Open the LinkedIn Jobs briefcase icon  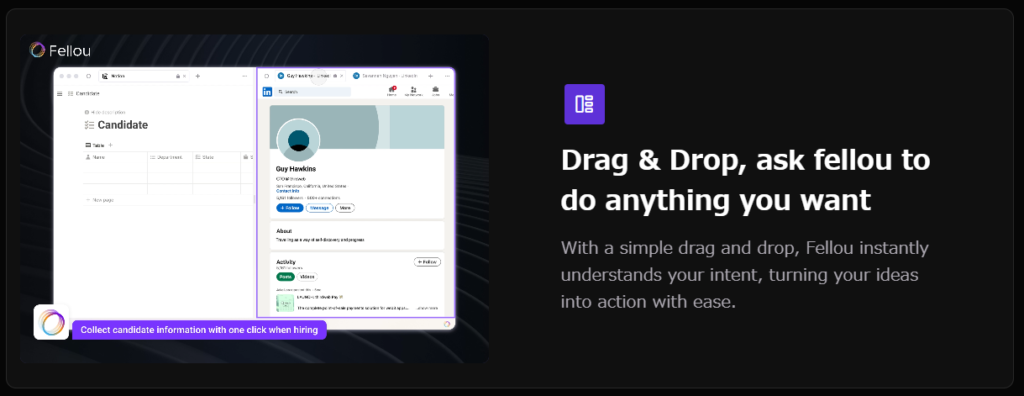436,91
